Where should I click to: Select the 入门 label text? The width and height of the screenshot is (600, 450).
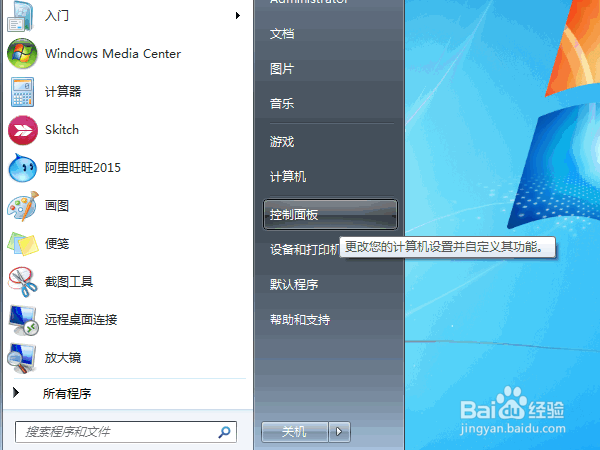tap(57, 16)
